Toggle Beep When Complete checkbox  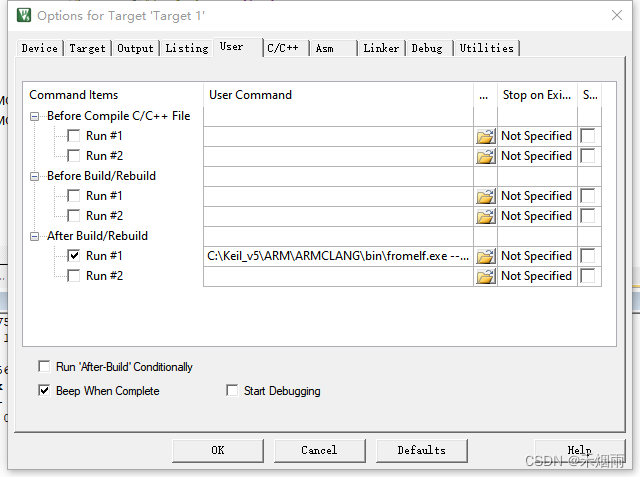click(x=44, y=391)
